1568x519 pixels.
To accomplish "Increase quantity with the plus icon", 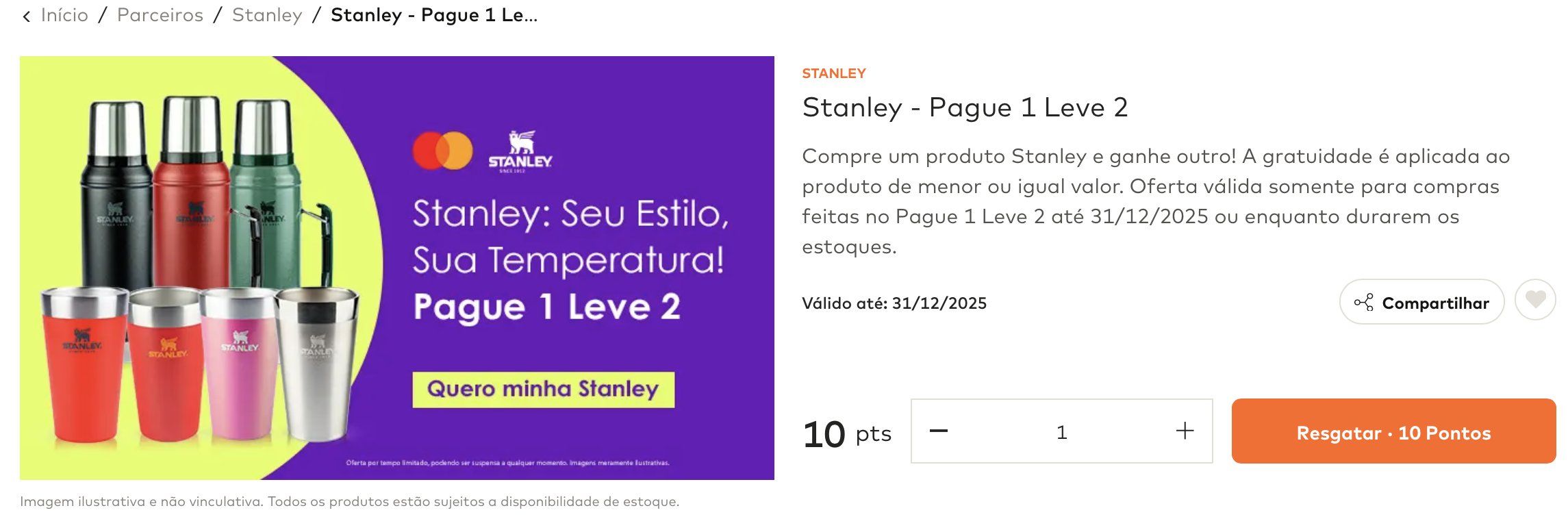I will tap(1185, 431).
